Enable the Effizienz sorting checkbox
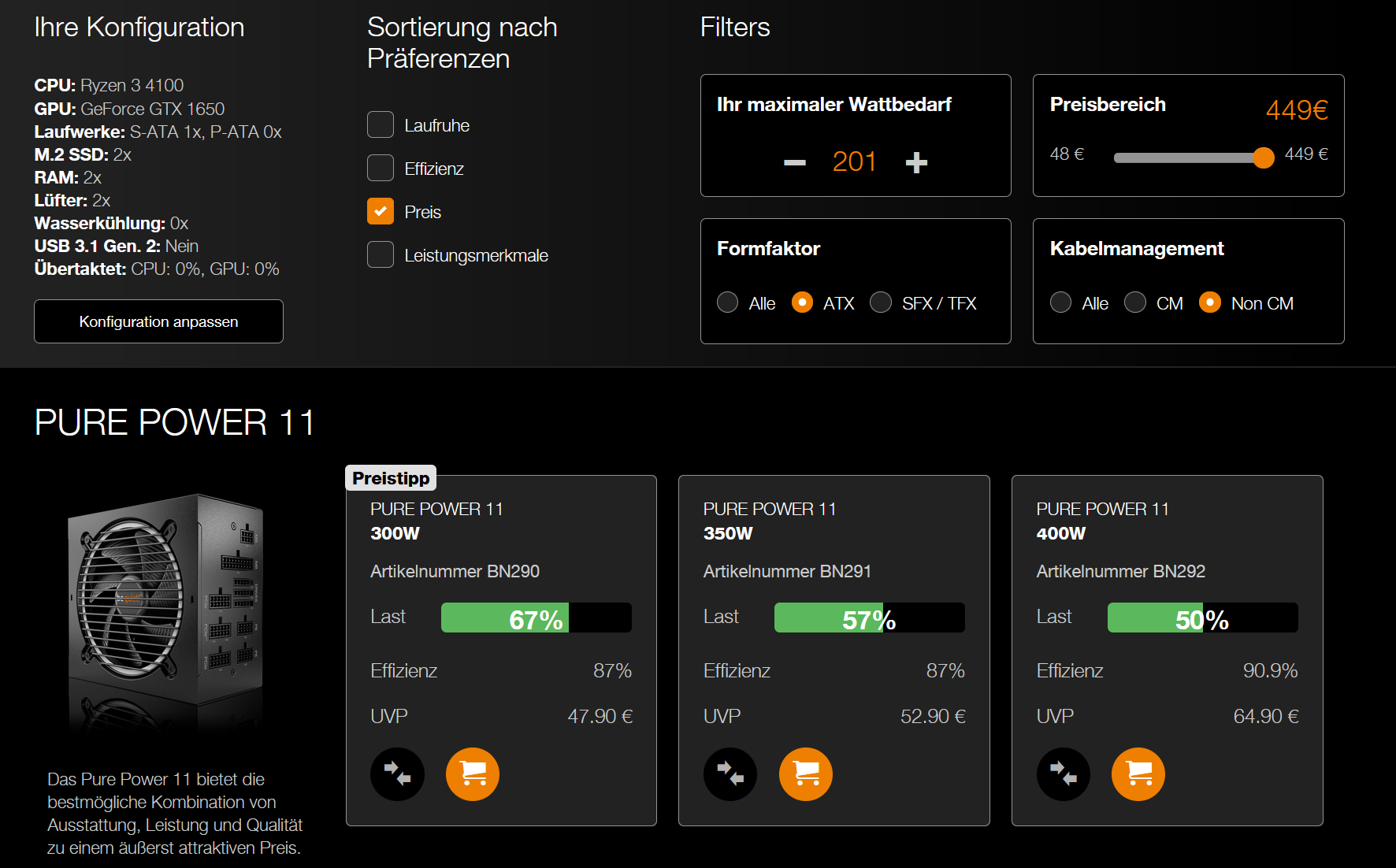This screenshot has width=1396, height=868. point(381,168)
